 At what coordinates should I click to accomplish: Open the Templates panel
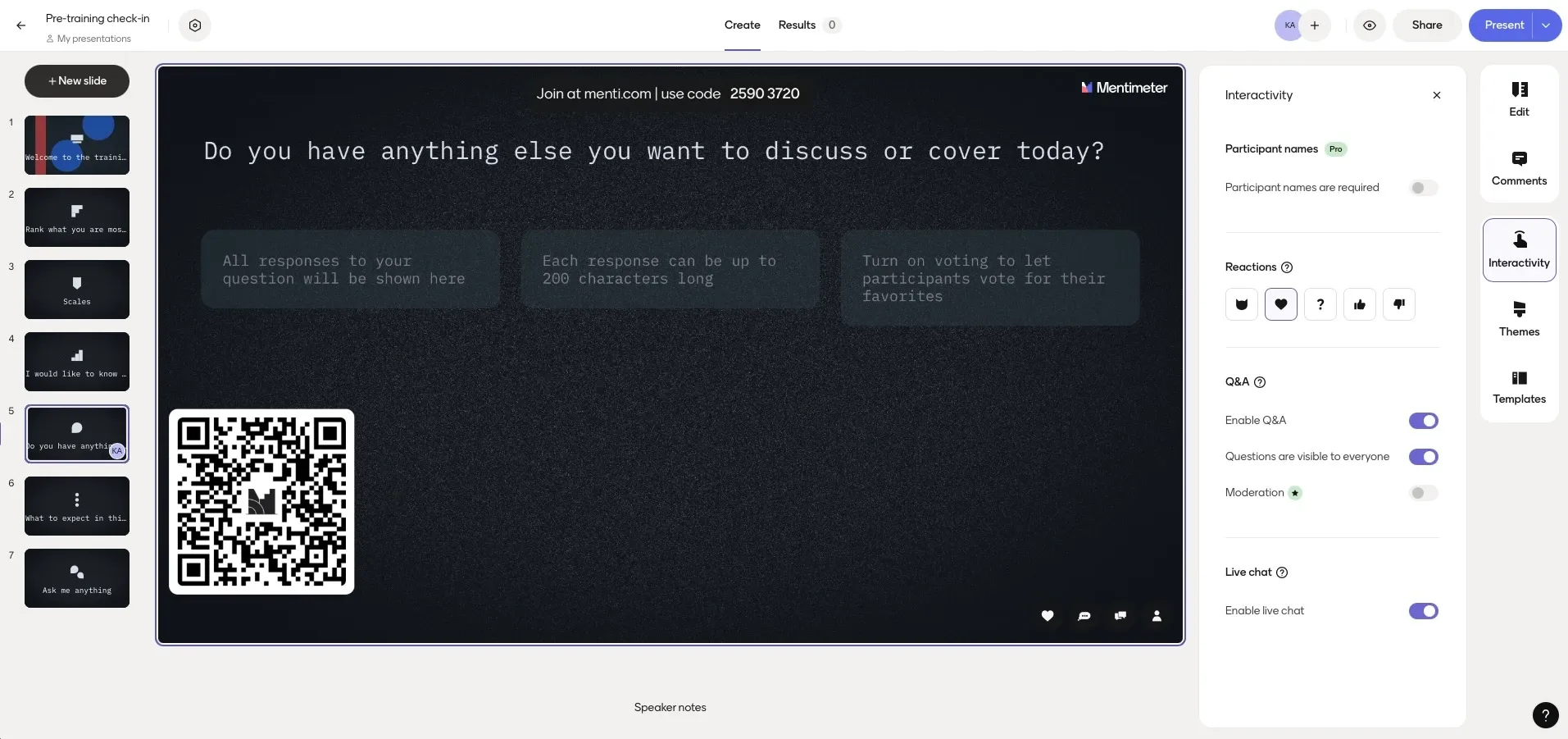tap(1519, 387)
